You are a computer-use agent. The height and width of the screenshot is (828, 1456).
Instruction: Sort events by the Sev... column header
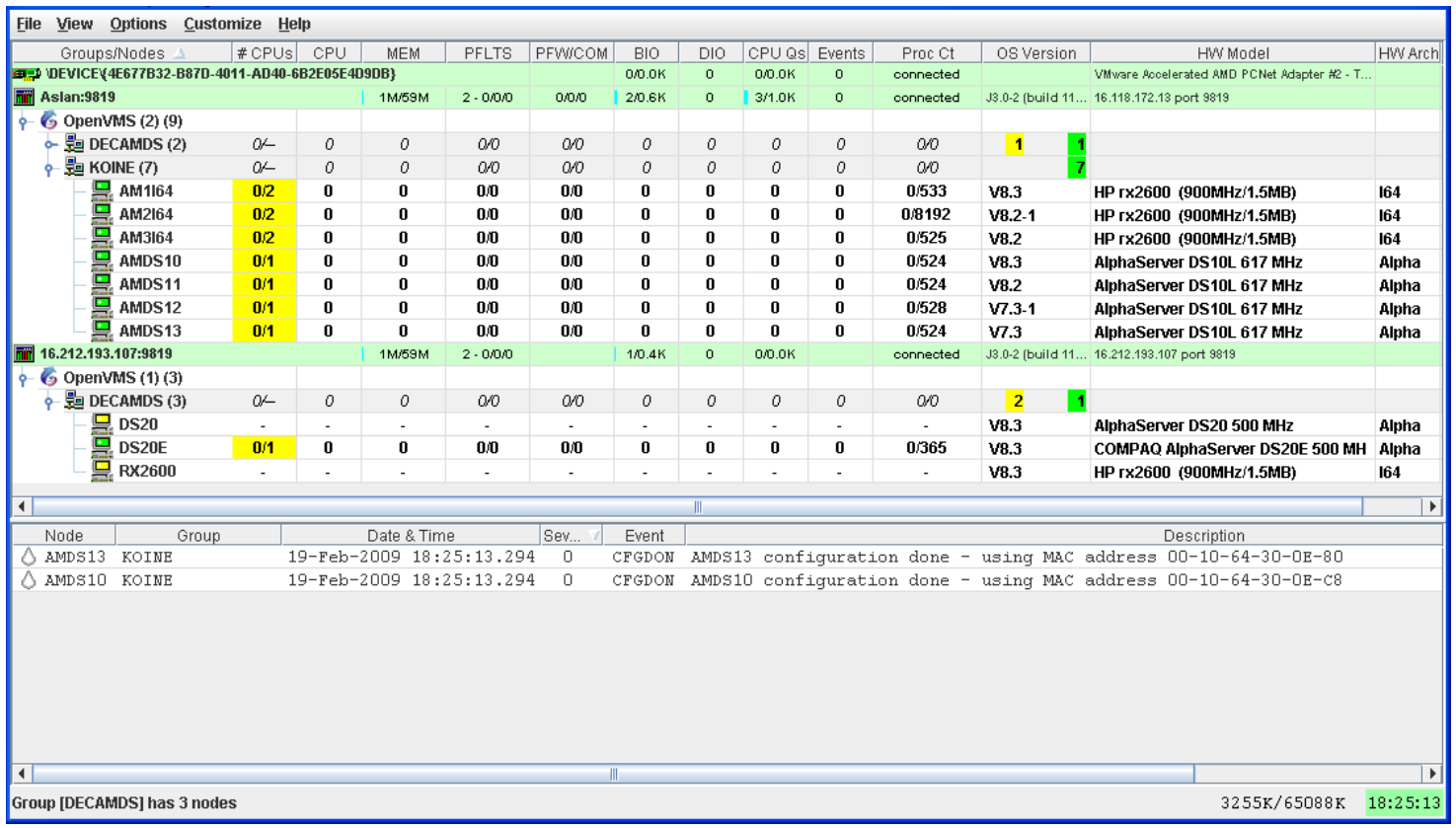click(571, 536)
